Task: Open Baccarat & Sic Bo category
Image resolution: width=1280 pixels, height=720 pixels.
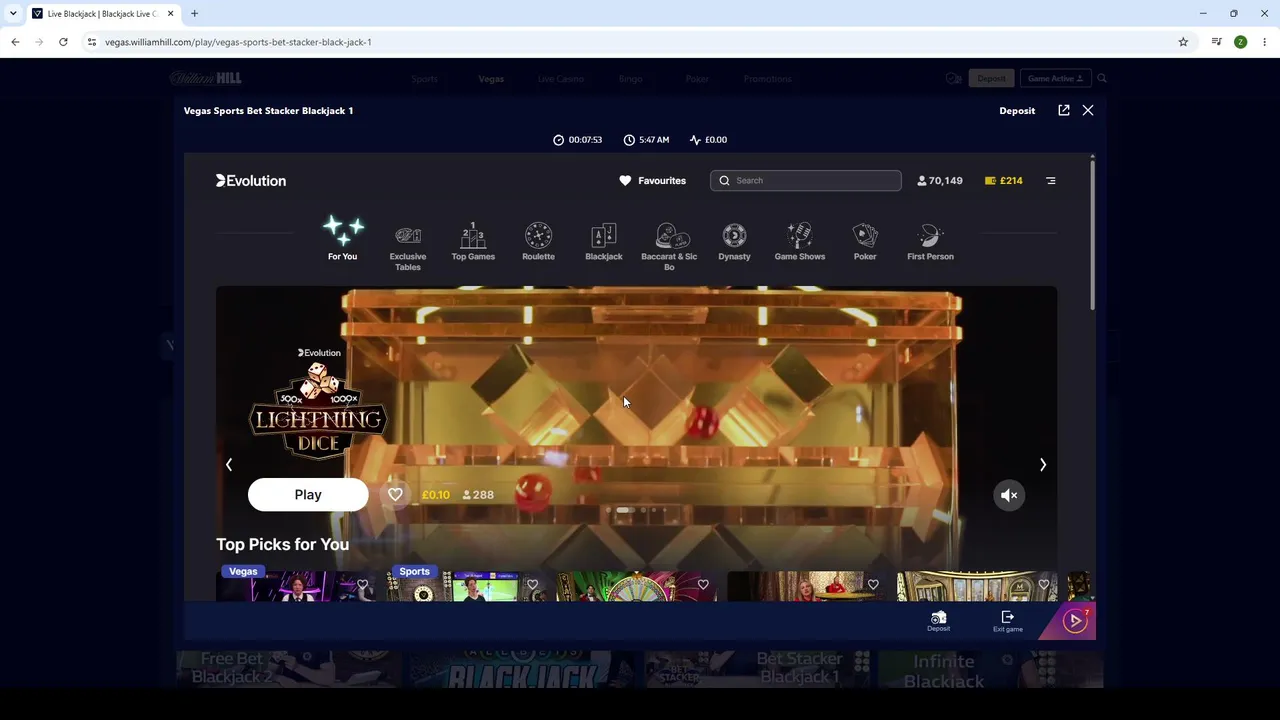Action: [669, 246]
